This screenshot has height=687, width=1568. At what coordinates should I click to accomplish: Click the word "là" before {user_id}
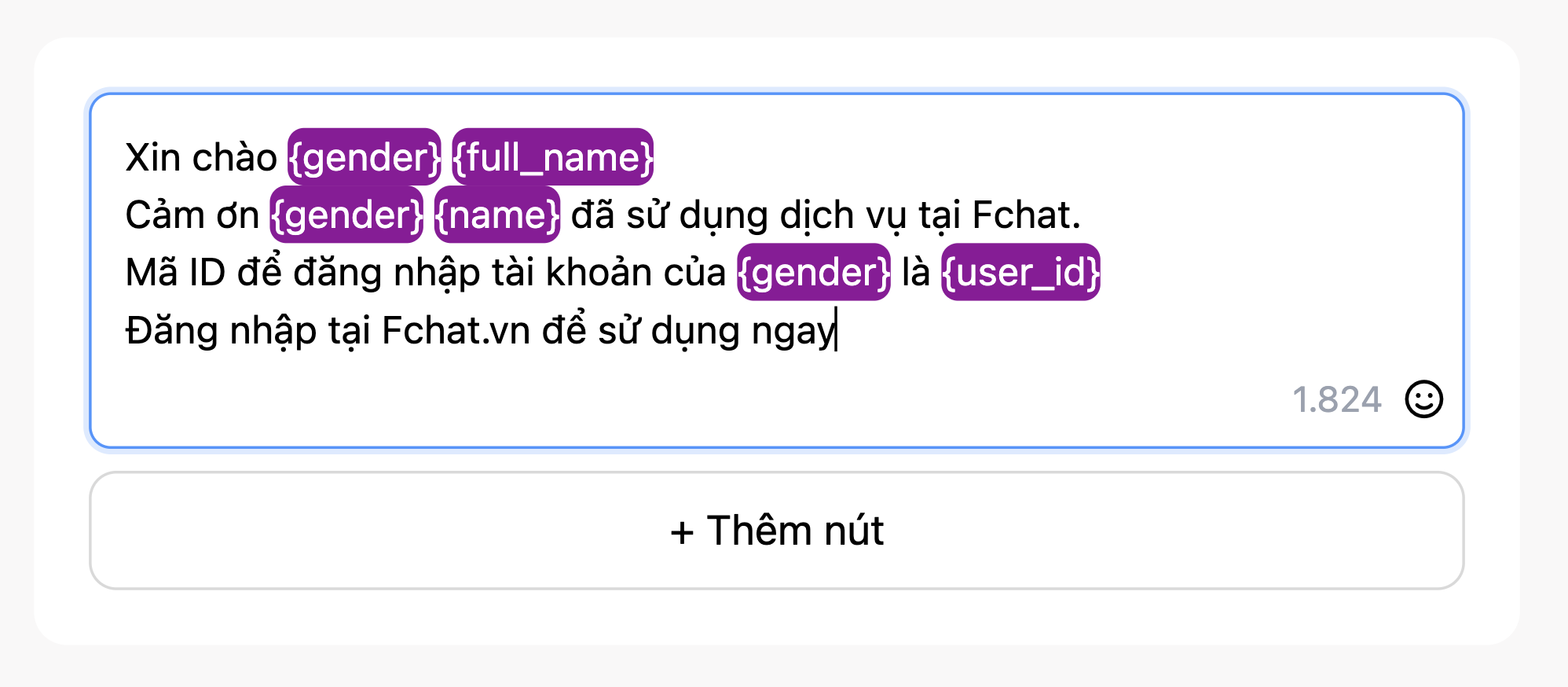click(916, 273)
